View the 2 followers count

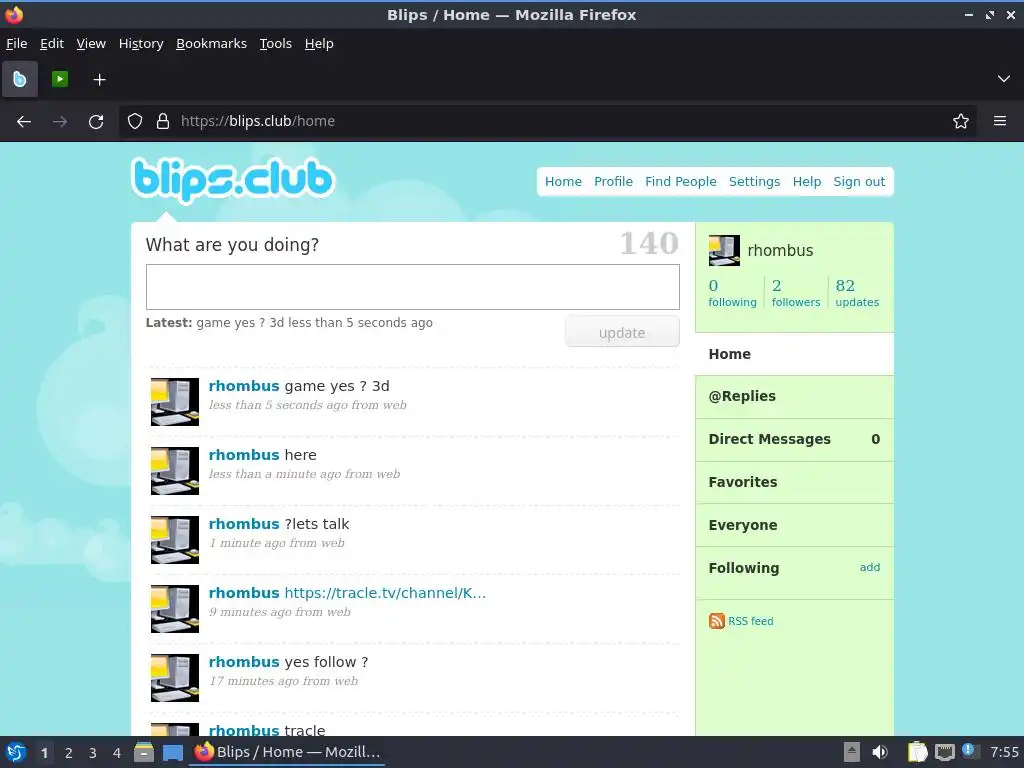coord(795,293)
